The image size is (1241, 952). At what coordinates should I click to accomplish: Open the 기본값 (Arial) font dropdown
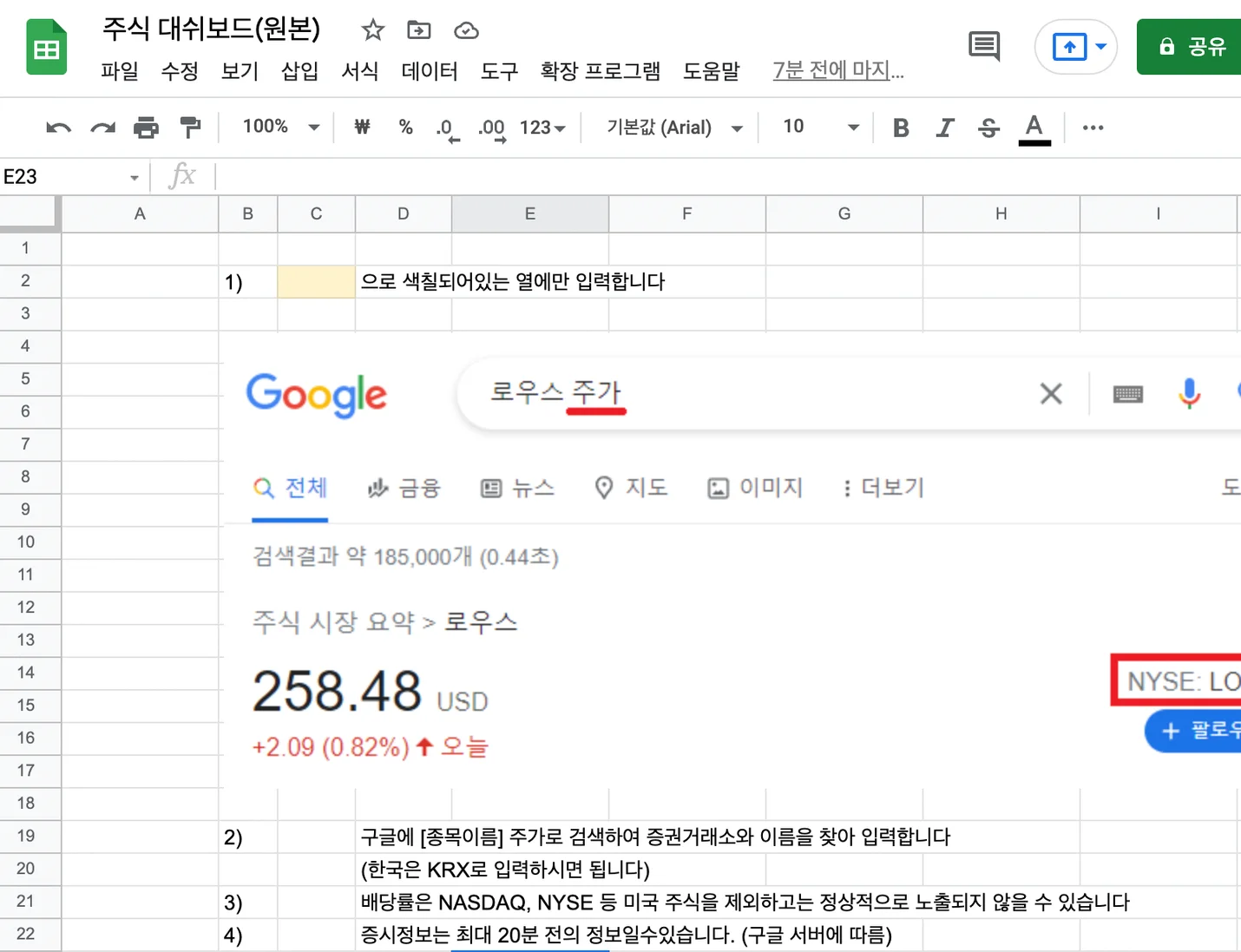pos(674,128)
